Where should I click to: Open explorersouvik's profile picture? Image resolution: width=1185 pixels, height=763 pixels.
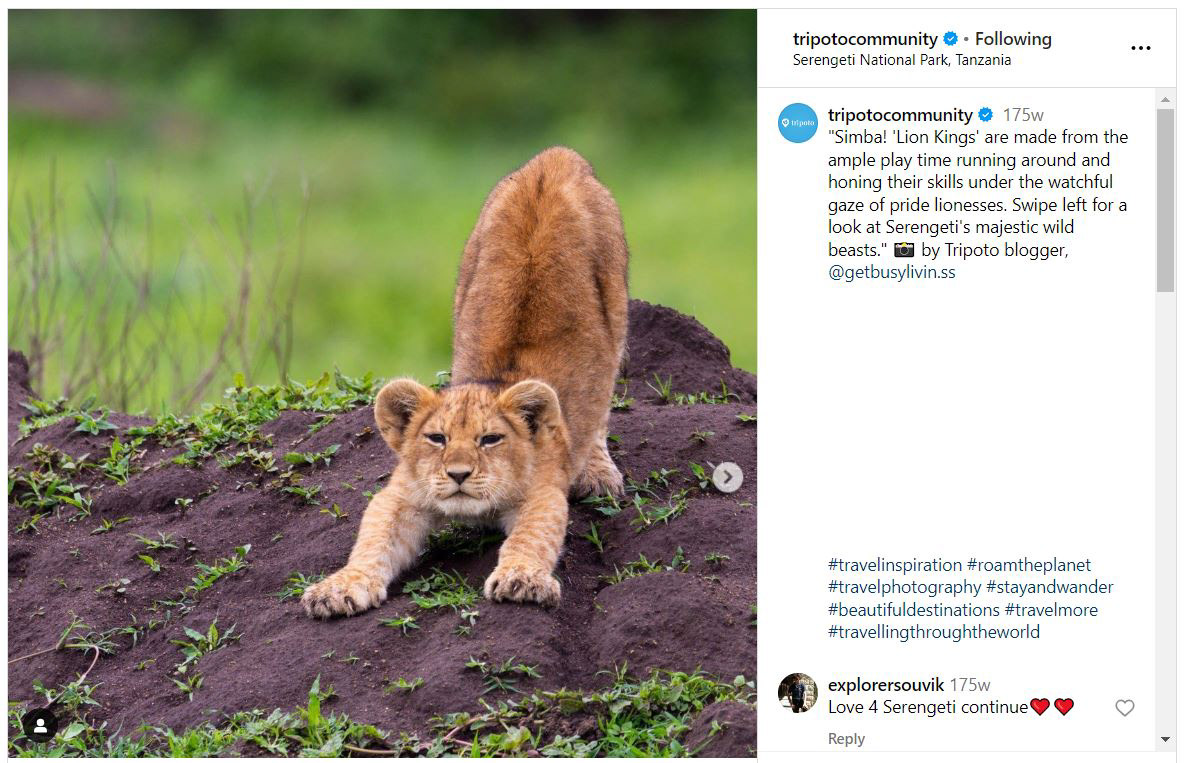[x=798, y=692]
